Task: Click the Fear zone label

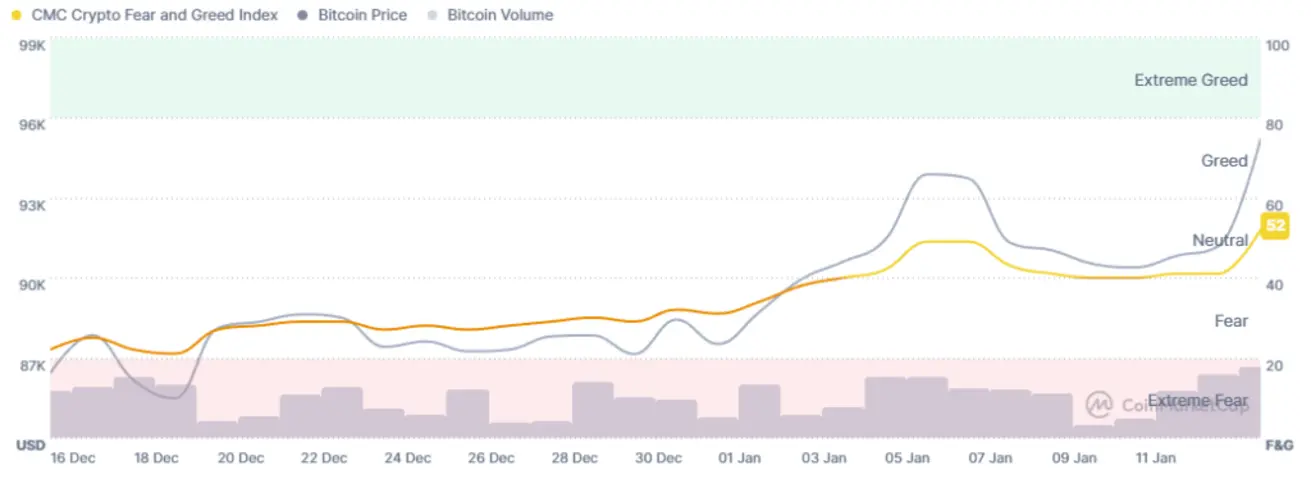Action: [1231, 321]
